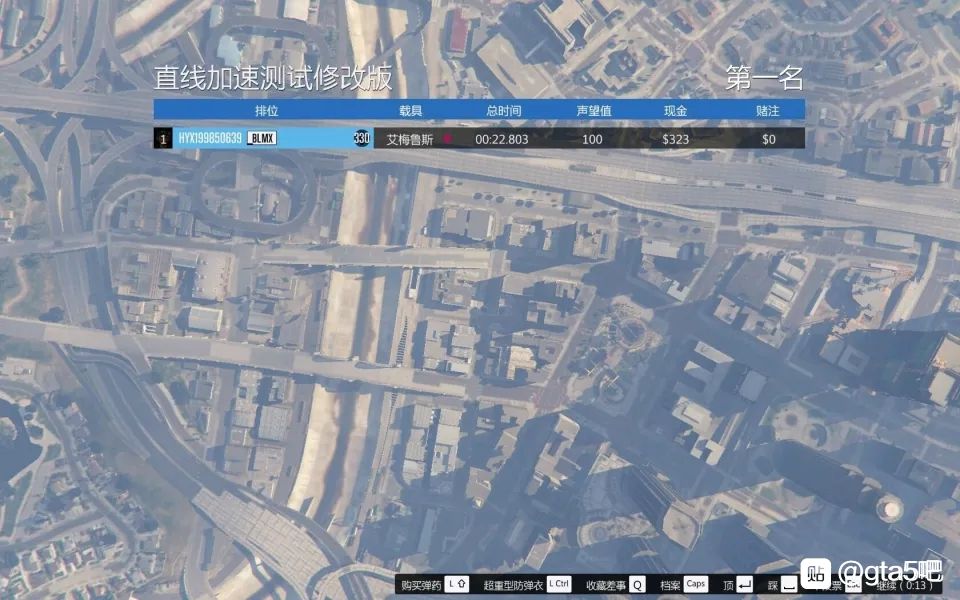Click the 赌注 column header
This screenshot has height=600, width=960.
[x=768, y=110]
